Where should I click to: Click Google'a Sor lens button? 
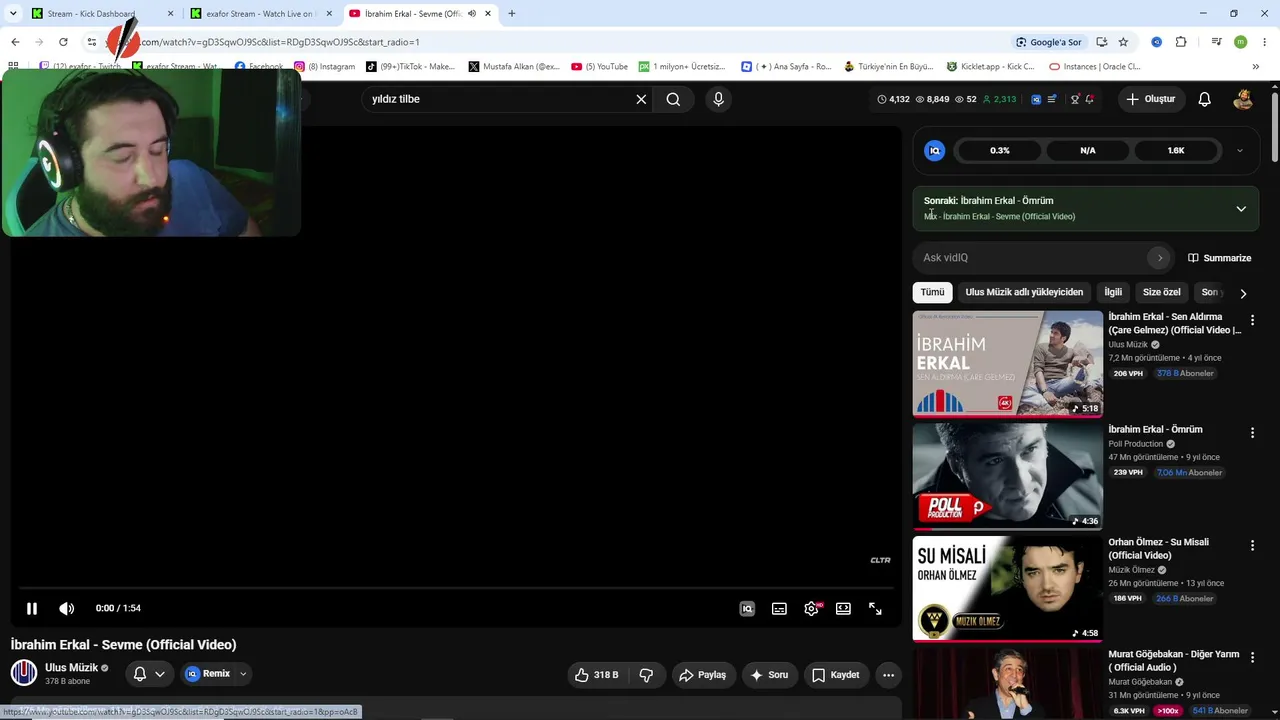coord(1049,42)
